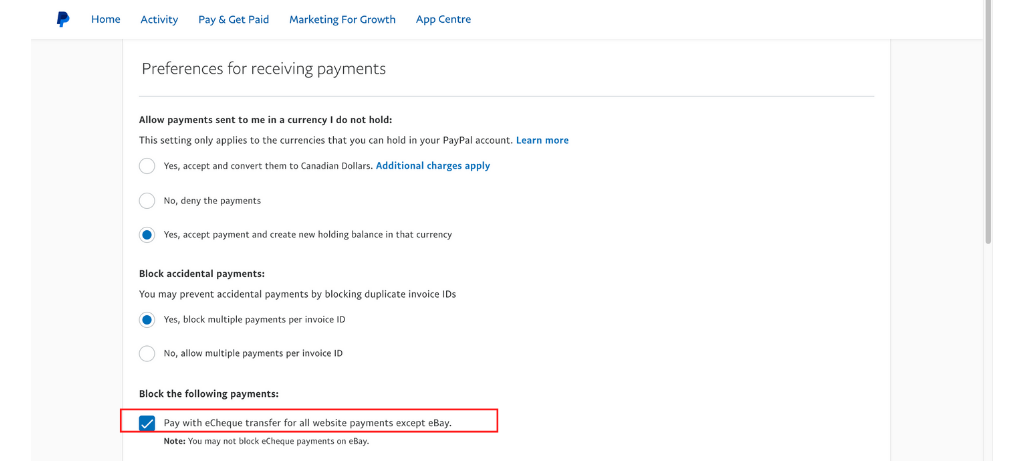The width and height of the screenshot is (1024, 461).
Task: Choose the 'No, deny the payments' radio button
Action: click(147, 200)
